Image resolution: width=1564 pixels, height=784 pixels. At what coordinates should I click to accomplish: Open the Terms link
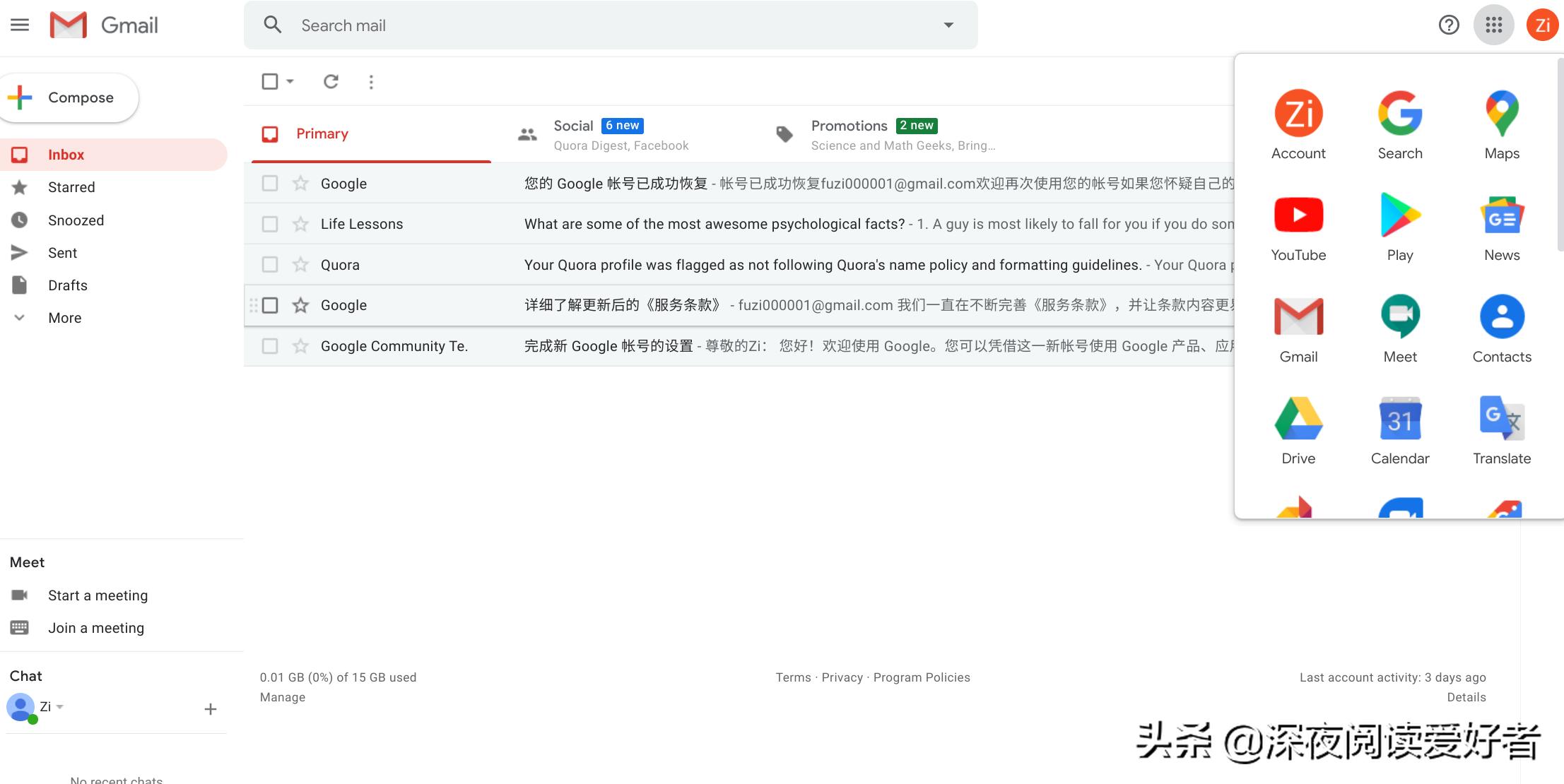coord(792,677)
